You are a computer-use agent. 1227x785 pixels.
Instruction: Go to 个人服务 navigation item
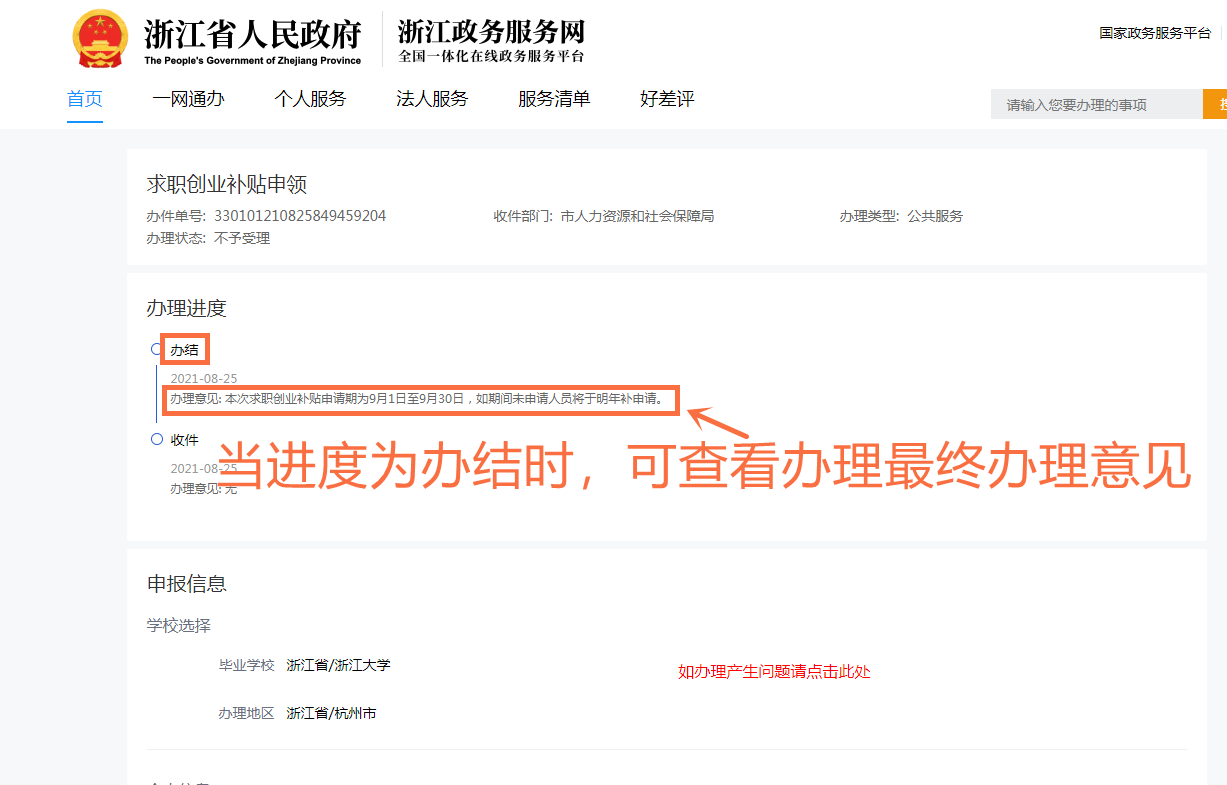pyautogui.click(x=310, y=99)
